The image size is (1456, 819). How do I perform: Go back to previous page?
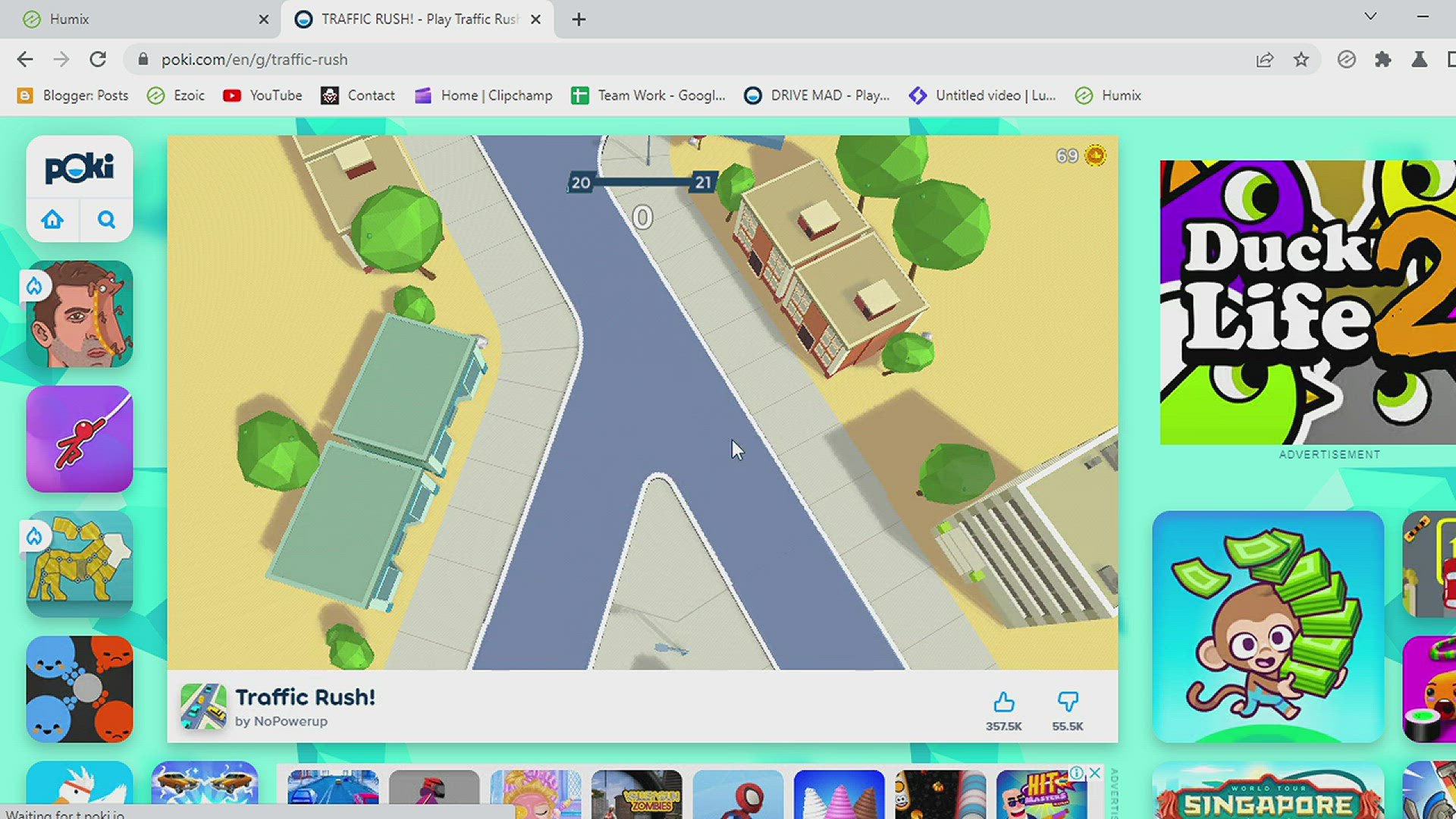25,60
